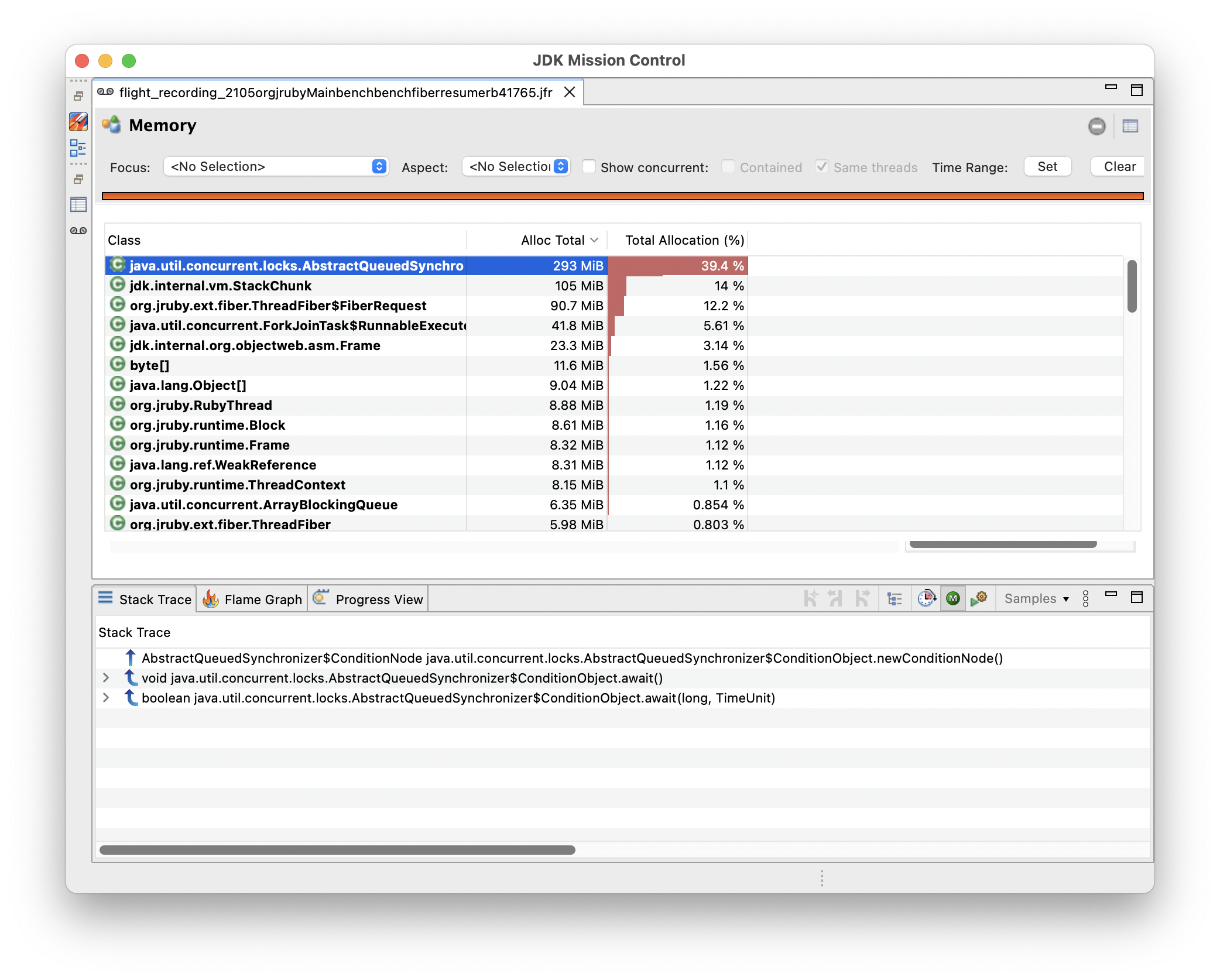This screenshot has width=1220, height=980.
Task: Enable the Show concurrent checkbox
Action: (x=589, y=167)
